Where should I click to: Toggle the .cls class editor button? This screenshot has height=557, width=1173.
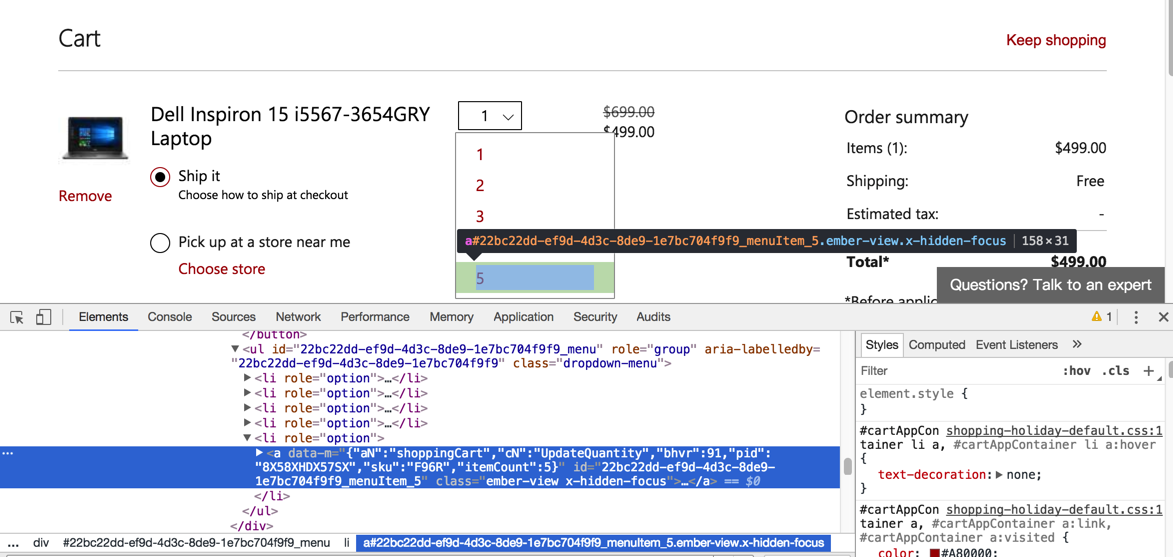(x=1115, y=371)
